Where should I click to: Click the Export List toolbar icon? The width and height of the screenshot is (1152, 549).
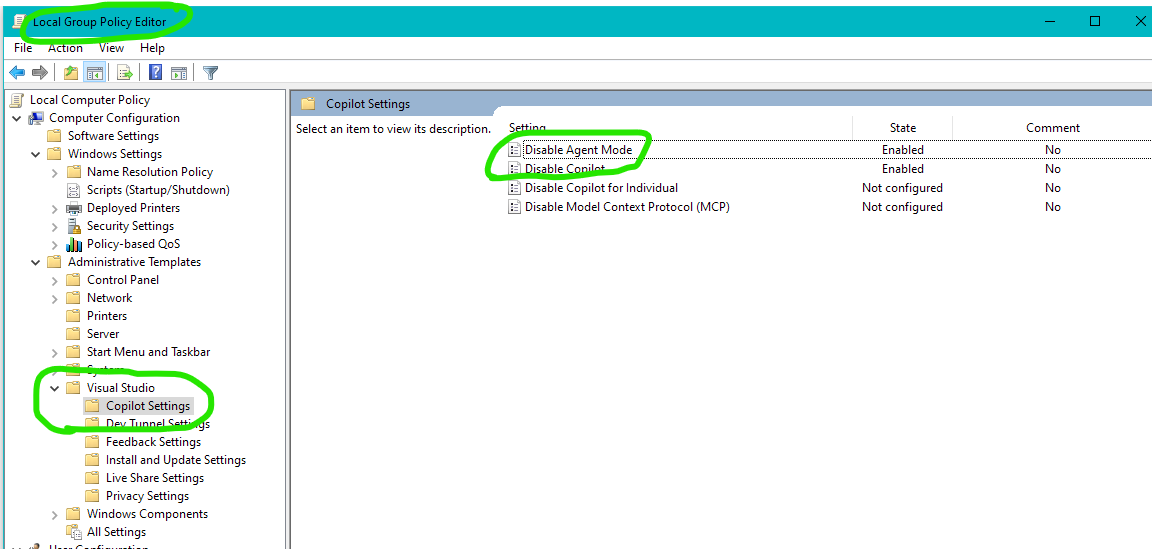pos(124,72)
